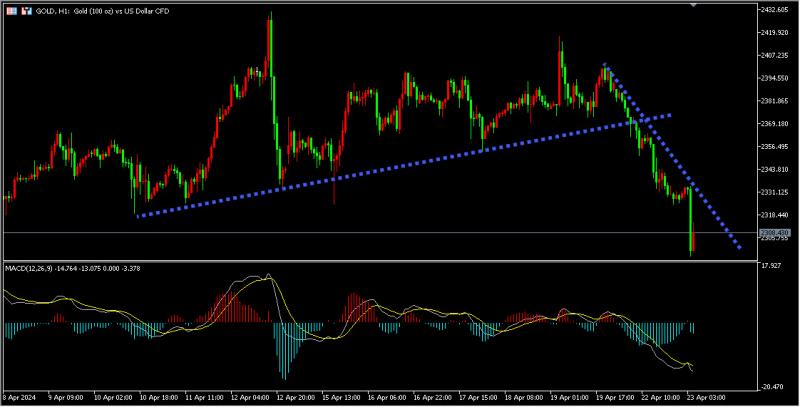800x407 pixels.
Task: Click the '11 Apr 11:00' time label
Action: pyautogui.click(x=203, y=397)
